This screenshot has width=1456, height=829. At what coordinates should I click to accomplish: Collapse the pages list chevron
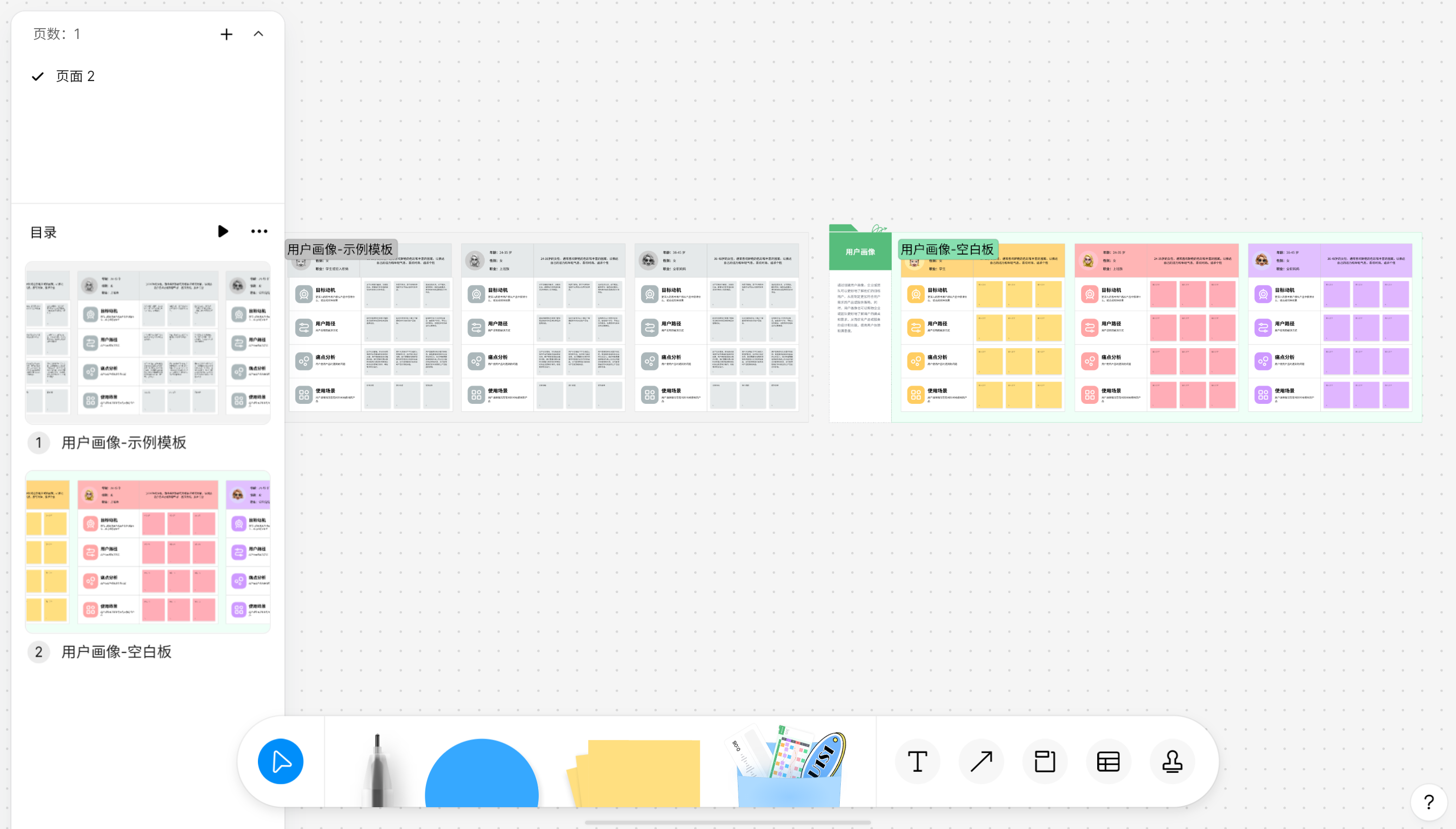pos(258,34)
